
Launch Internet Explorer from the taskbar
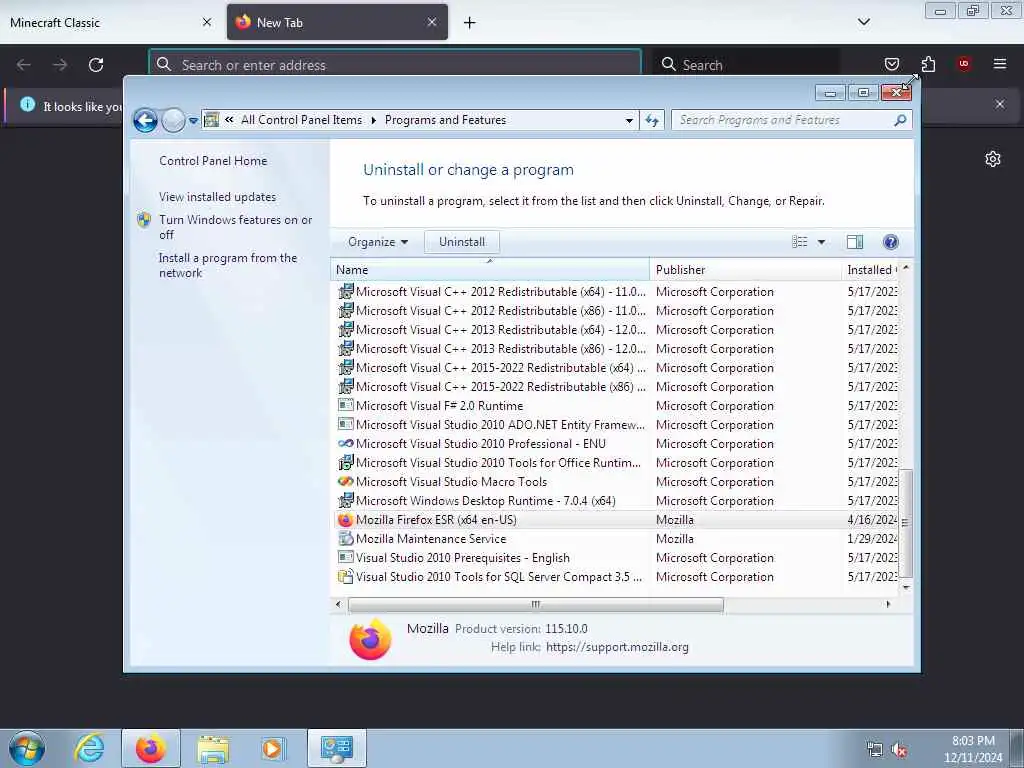[x=89, y=748]
